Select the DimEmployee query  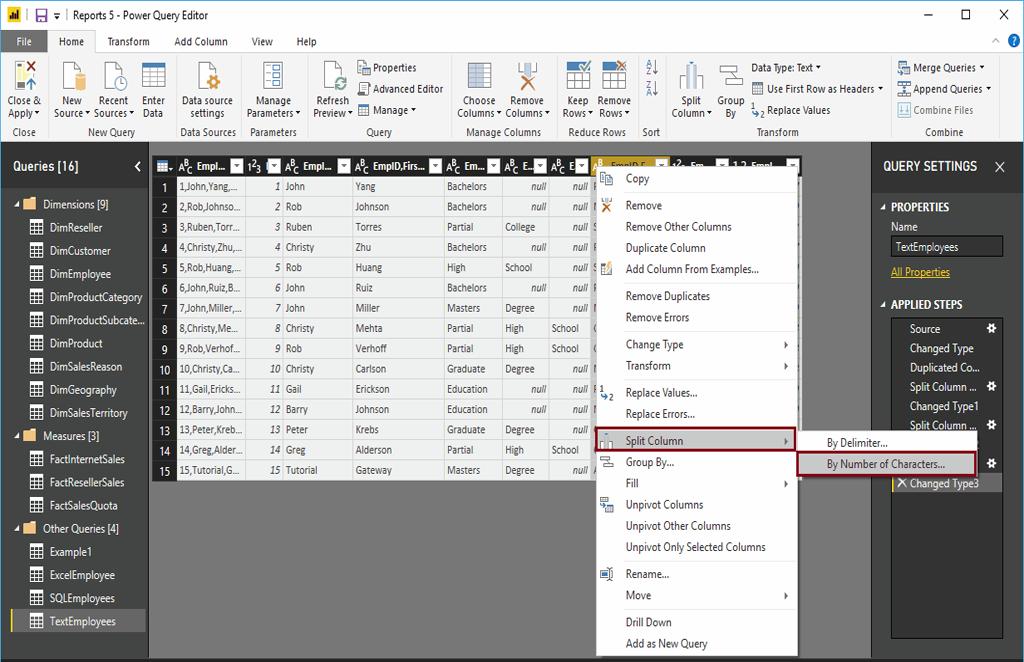point(80,274)
